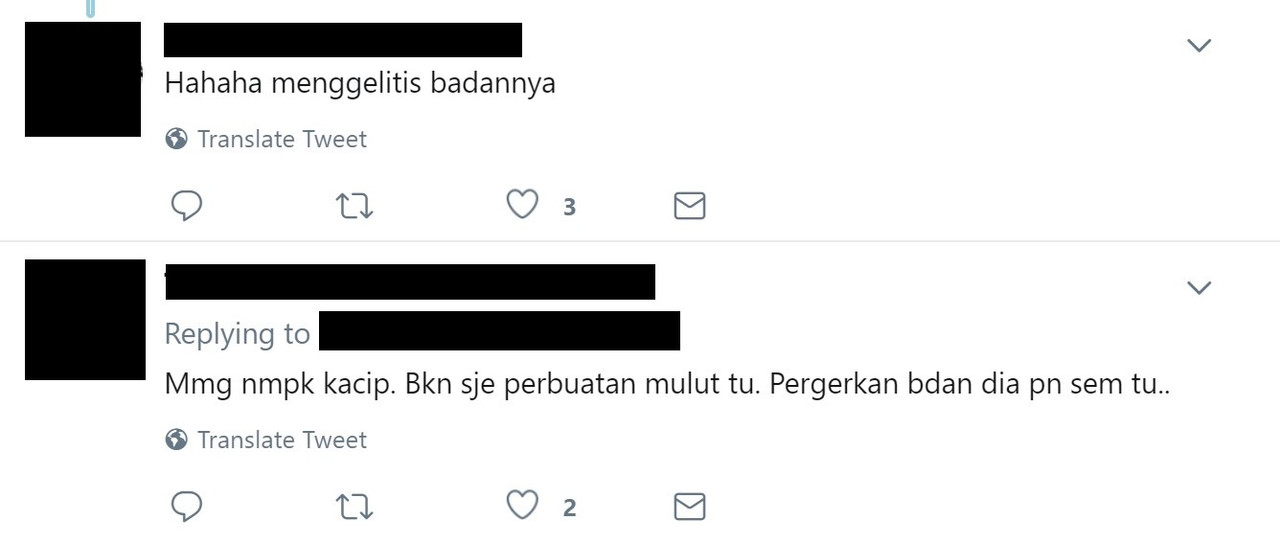Image resolution: width=1280 pixels, height=538 pixels.
Task: Open the redacted handle after 'Replying to'
Action: (499, 331)
